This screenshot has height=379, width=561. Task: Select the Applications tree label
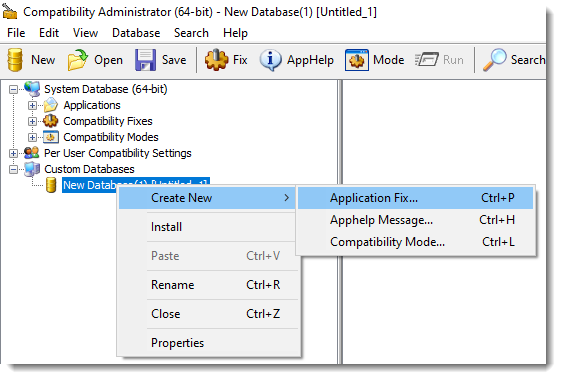point(92,105)
